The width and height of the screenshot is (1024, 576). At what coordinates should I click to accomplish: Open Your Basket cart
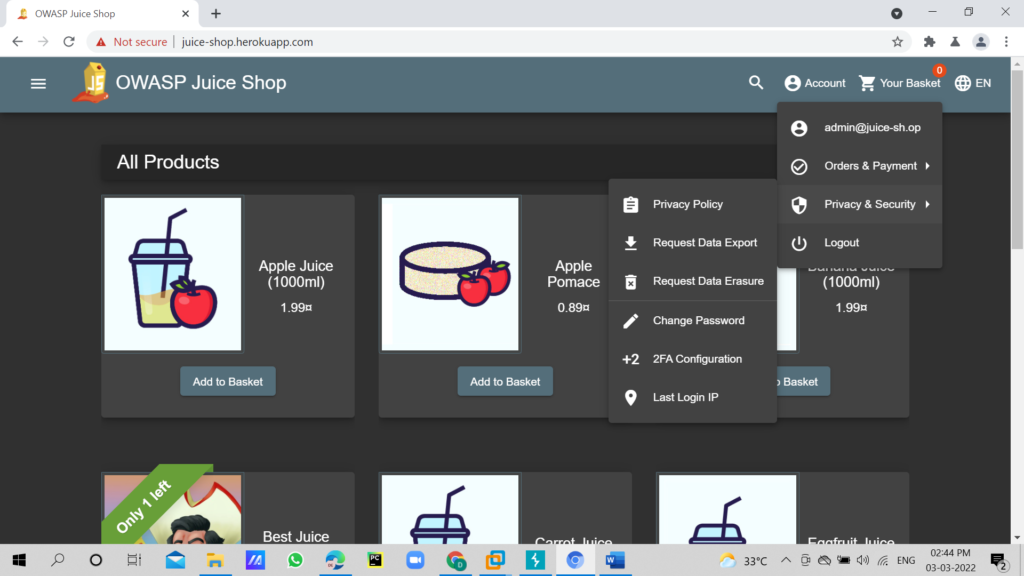(x=899, y=83)
